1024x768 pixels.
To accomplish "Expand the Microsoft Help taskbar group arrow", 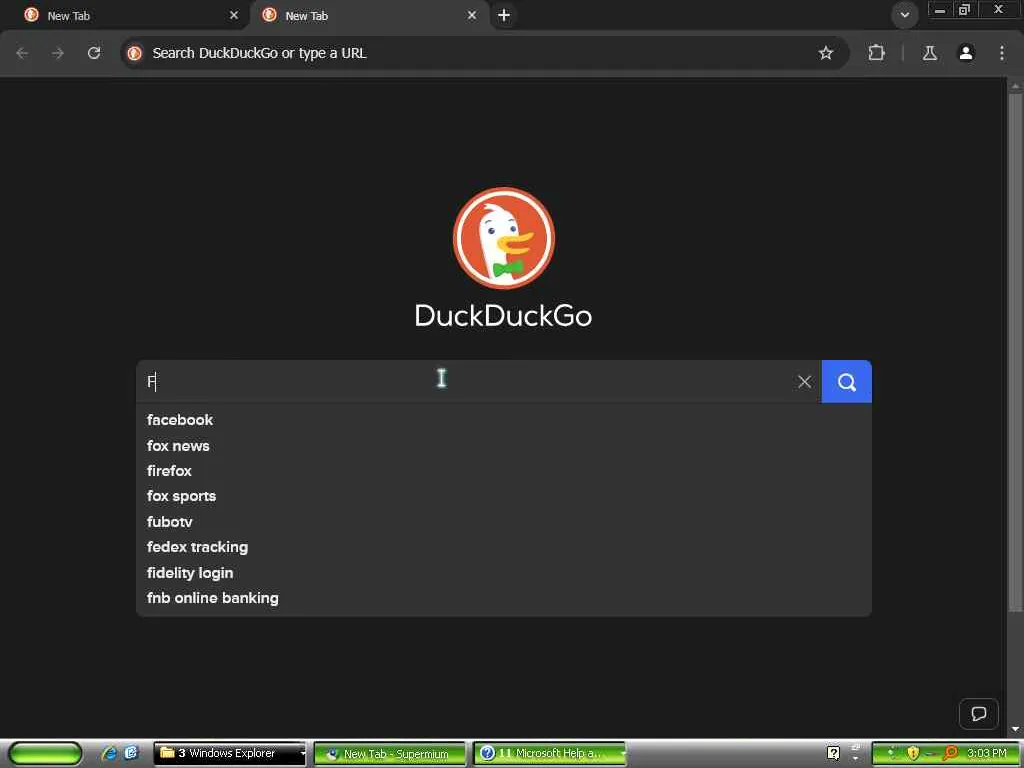I will (622, 754).
